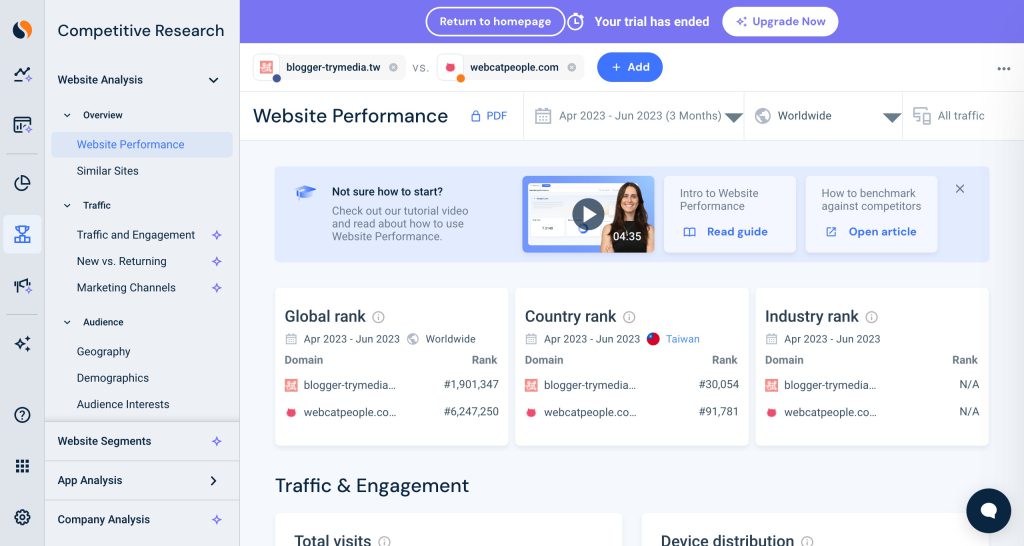1024x546 pixels.
Task: Go to Similar Sites
Action: pos(108,171)
